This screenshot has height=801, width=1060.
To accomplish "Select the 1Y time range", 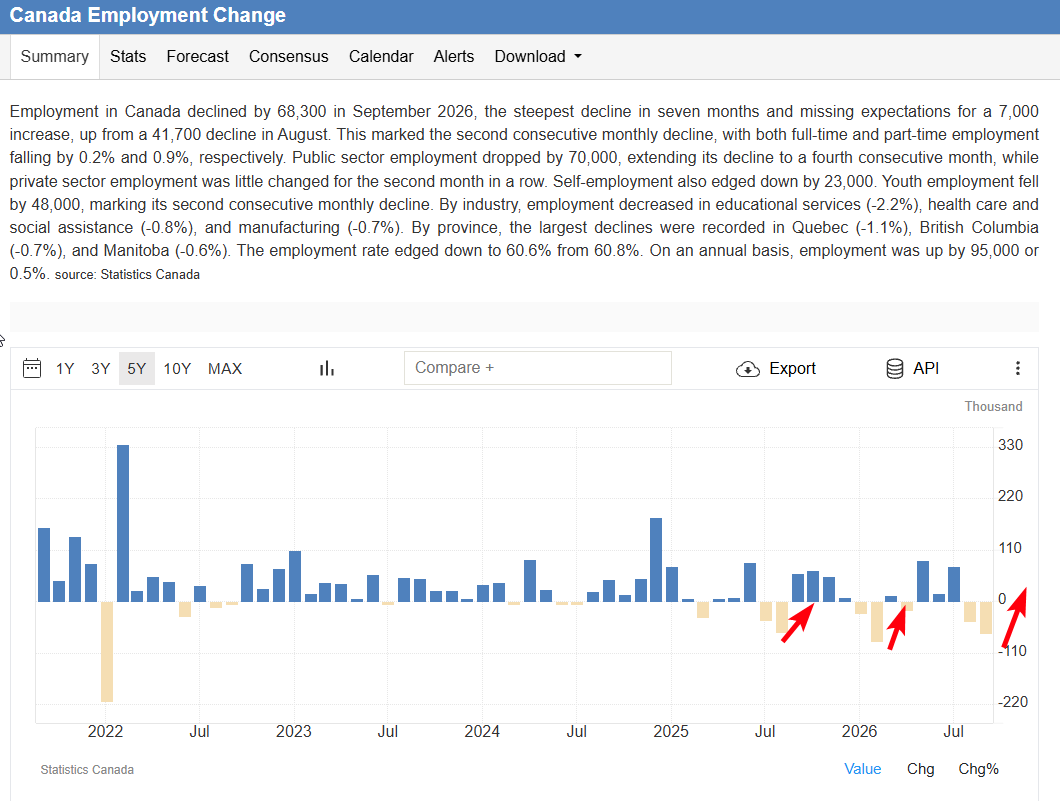I will pyautogui.click(x=65, y=368).
